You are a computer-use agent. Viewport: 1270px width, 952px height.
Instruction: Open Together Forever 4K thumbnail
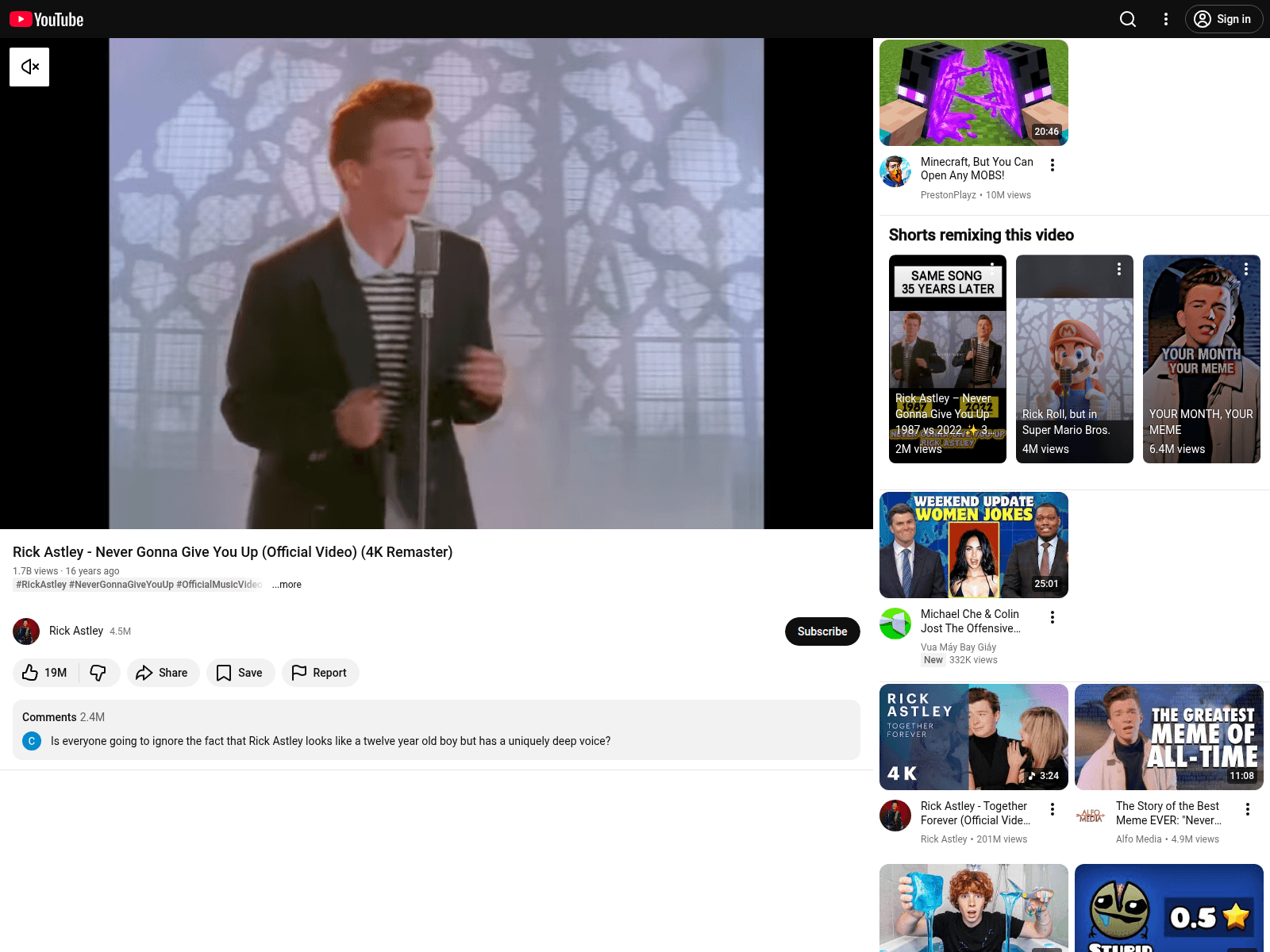point(974,737)
